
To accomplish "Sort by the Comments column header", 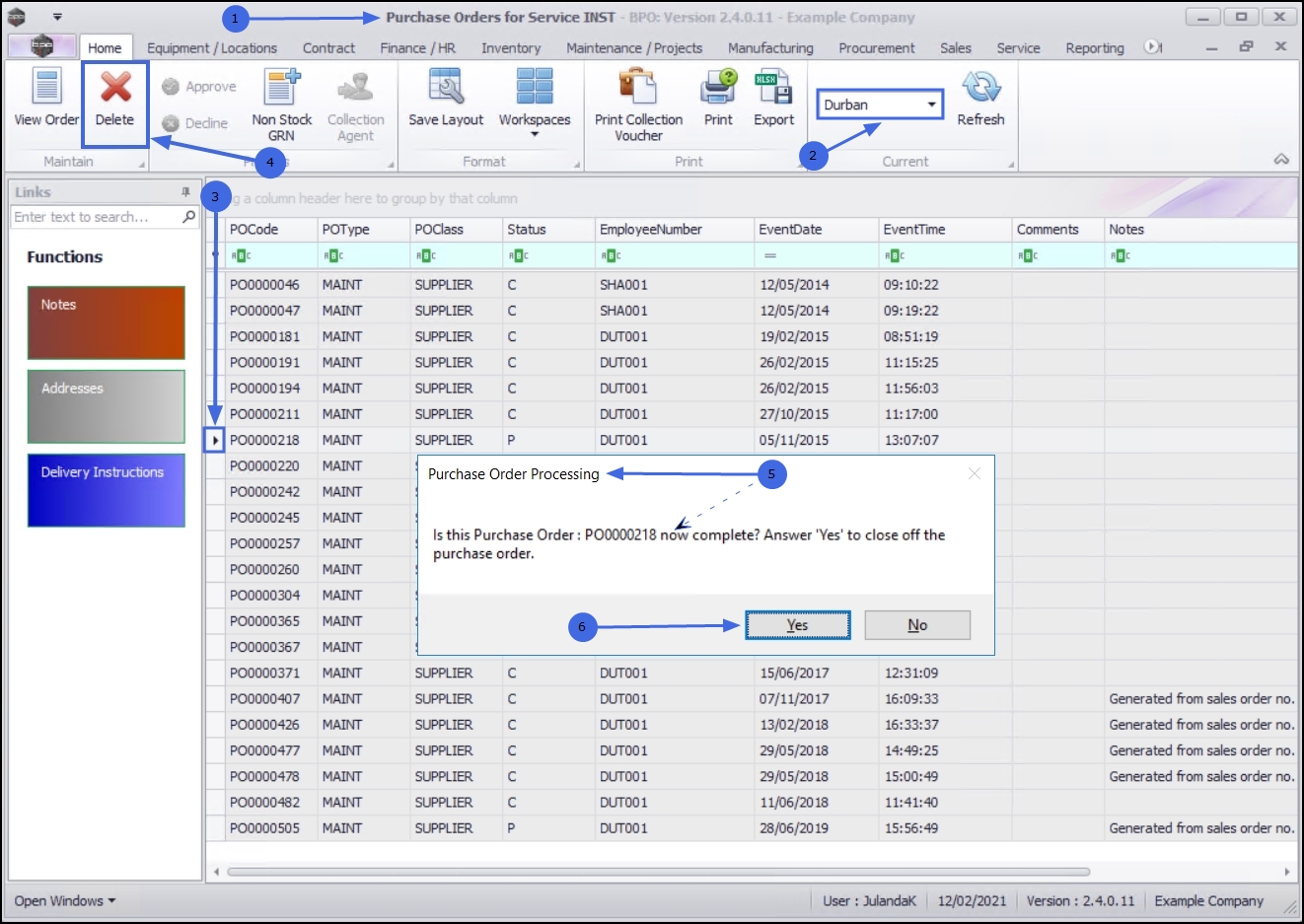I will coord(1058,229).
